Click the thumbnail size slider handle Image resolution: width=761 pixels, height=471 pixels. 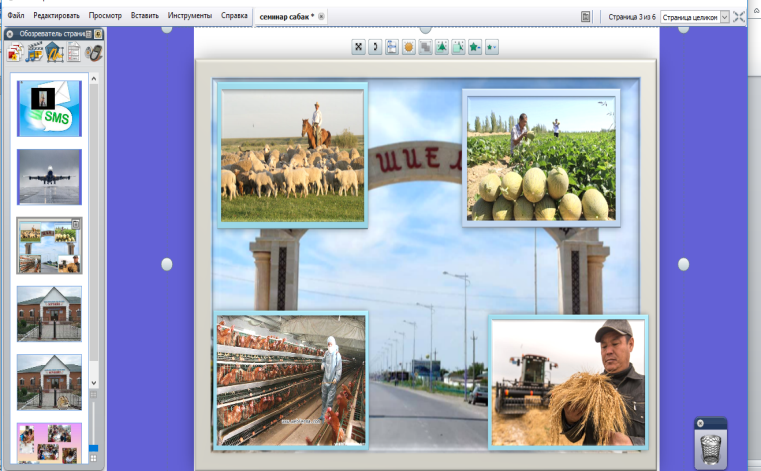coord(94,449)
